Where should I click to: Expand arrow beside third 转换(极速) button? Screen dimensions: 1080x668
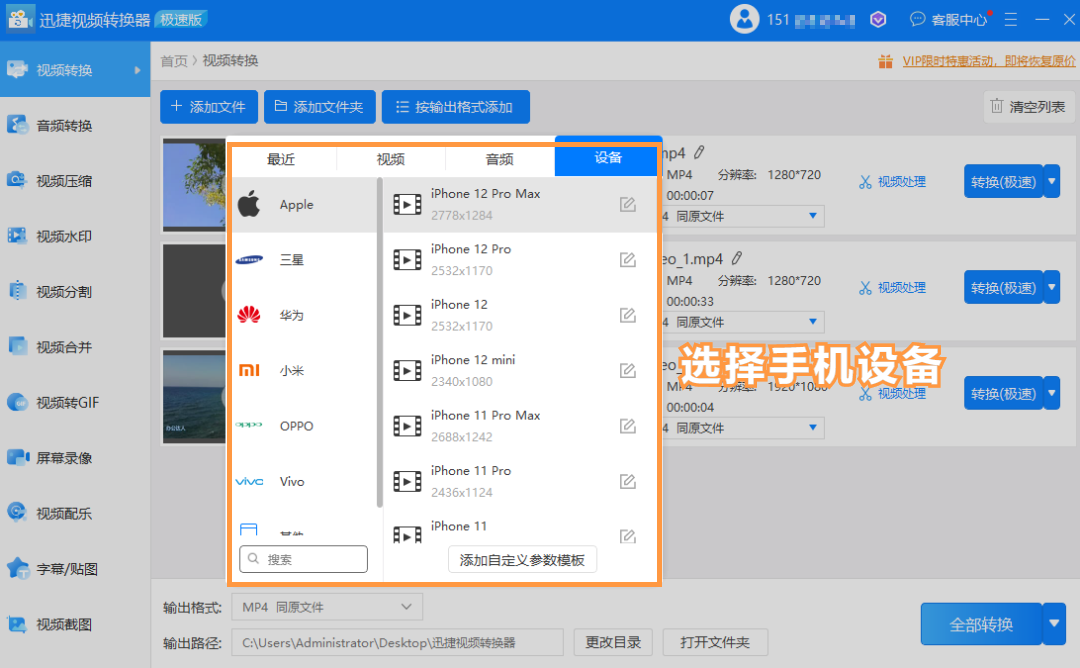[x=1052, y=393]
